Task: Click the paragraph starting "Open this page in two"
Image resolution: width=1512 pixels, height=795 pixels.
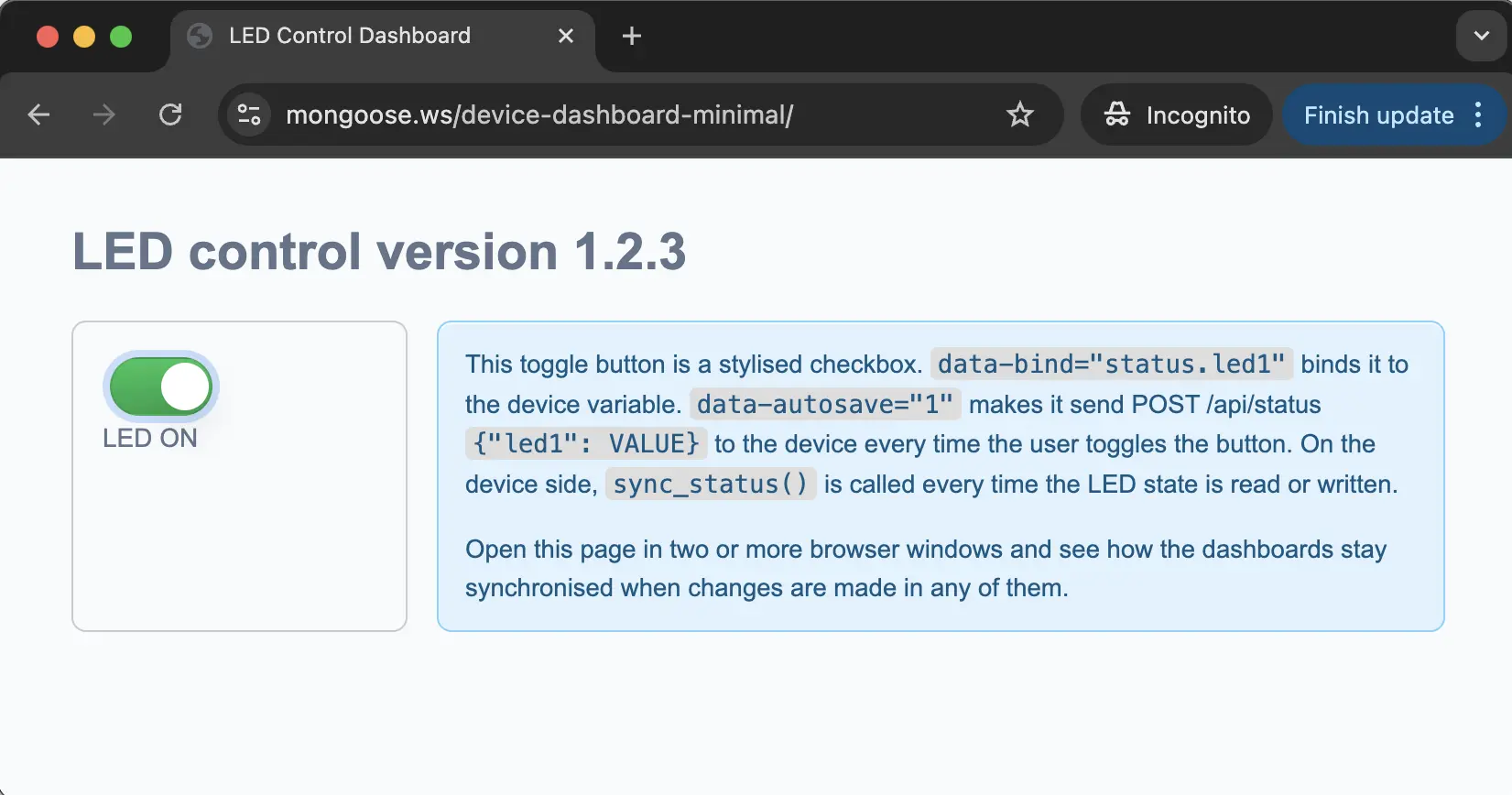Action: pyautogui.click(x=926, y=568)
